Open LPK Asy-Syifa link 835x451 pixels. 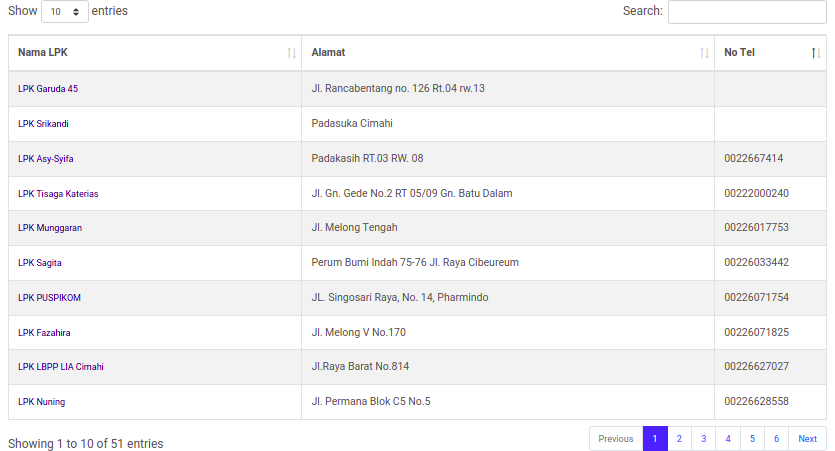pos(46,159)
